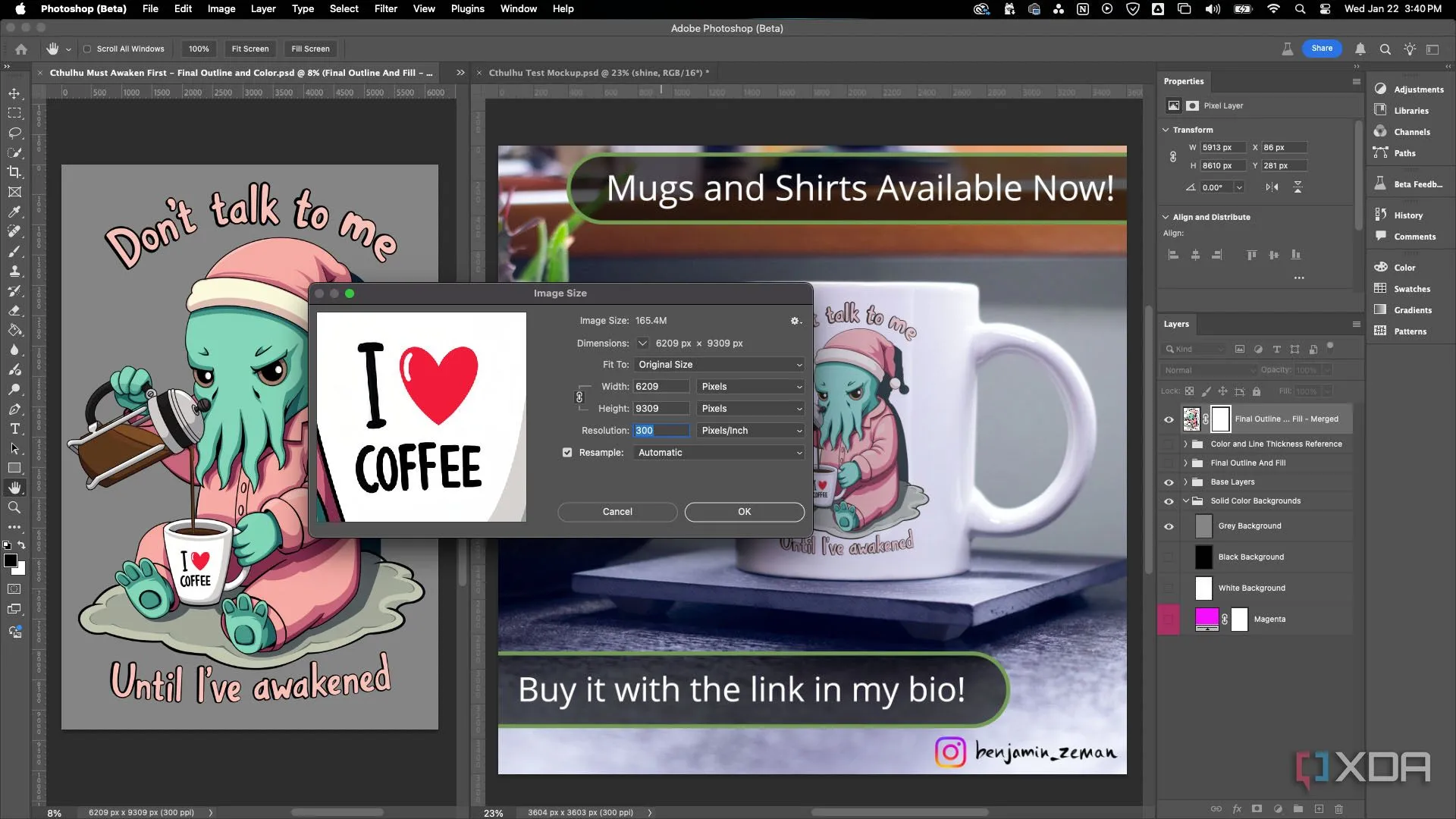Select the Clone Stamp tool
Image resolution: width=1456 pixels, height=819 pixels.
(x=14, y=271)
